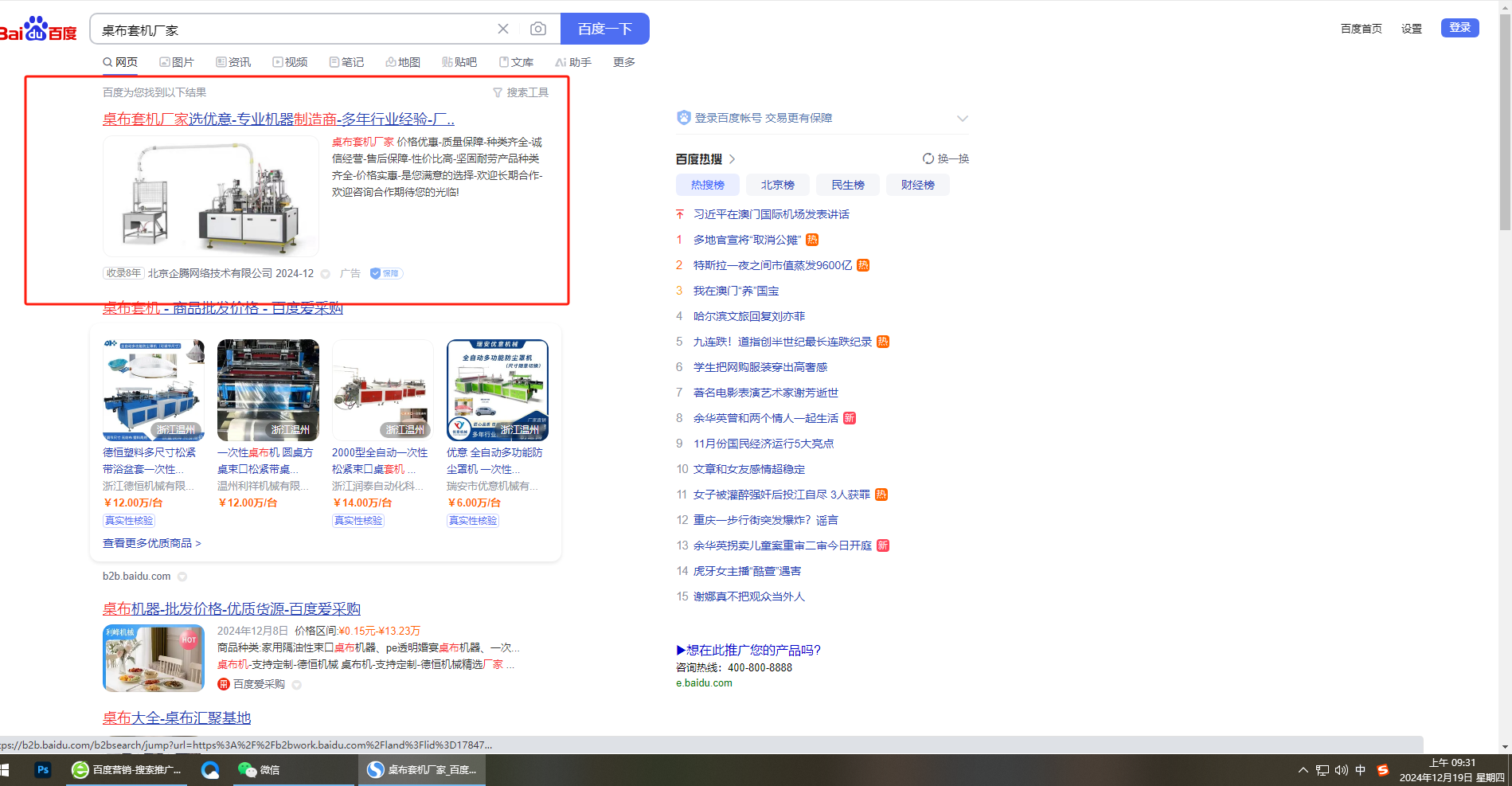
Task: Click the 百度一下 search button
Action: point(605,29)
